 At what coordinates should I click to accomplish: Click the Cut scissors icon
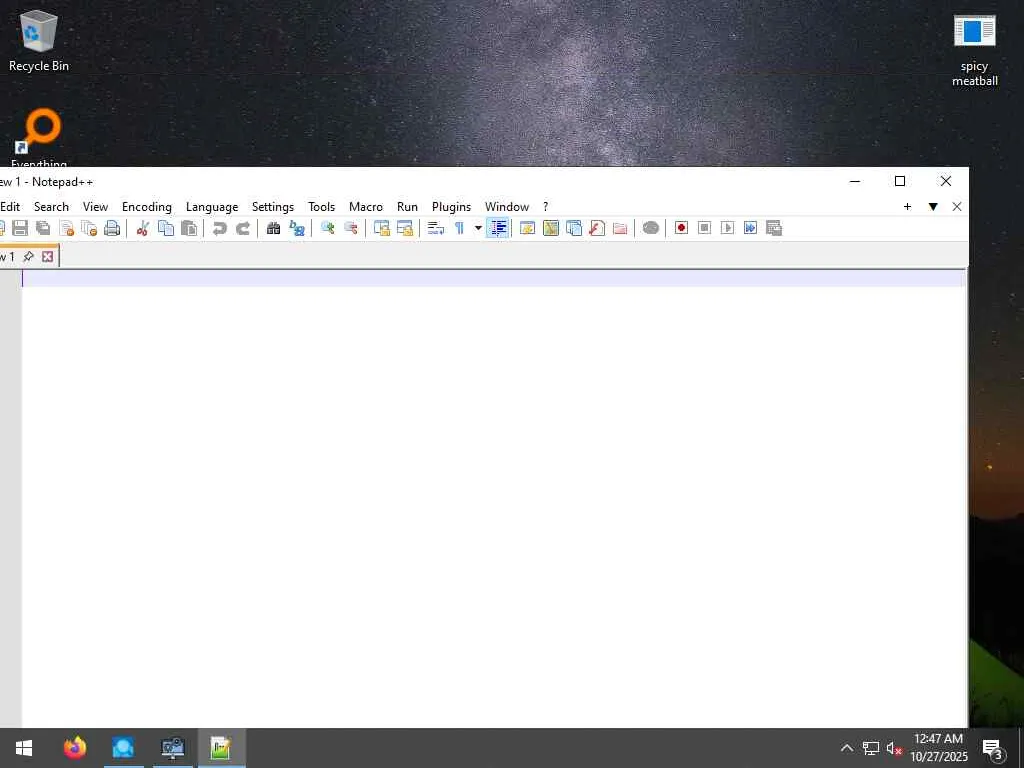pos(142,228)
